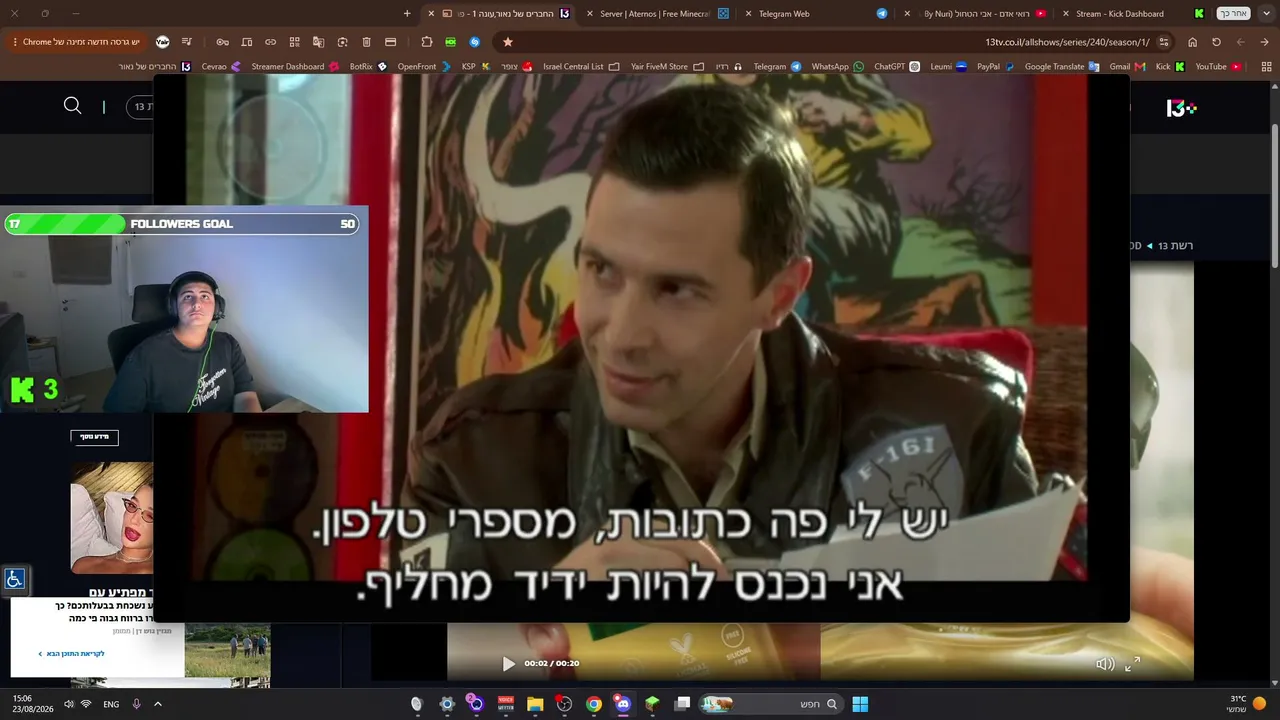
Task: Close the active 13tv tab
Action: (431, 14)
